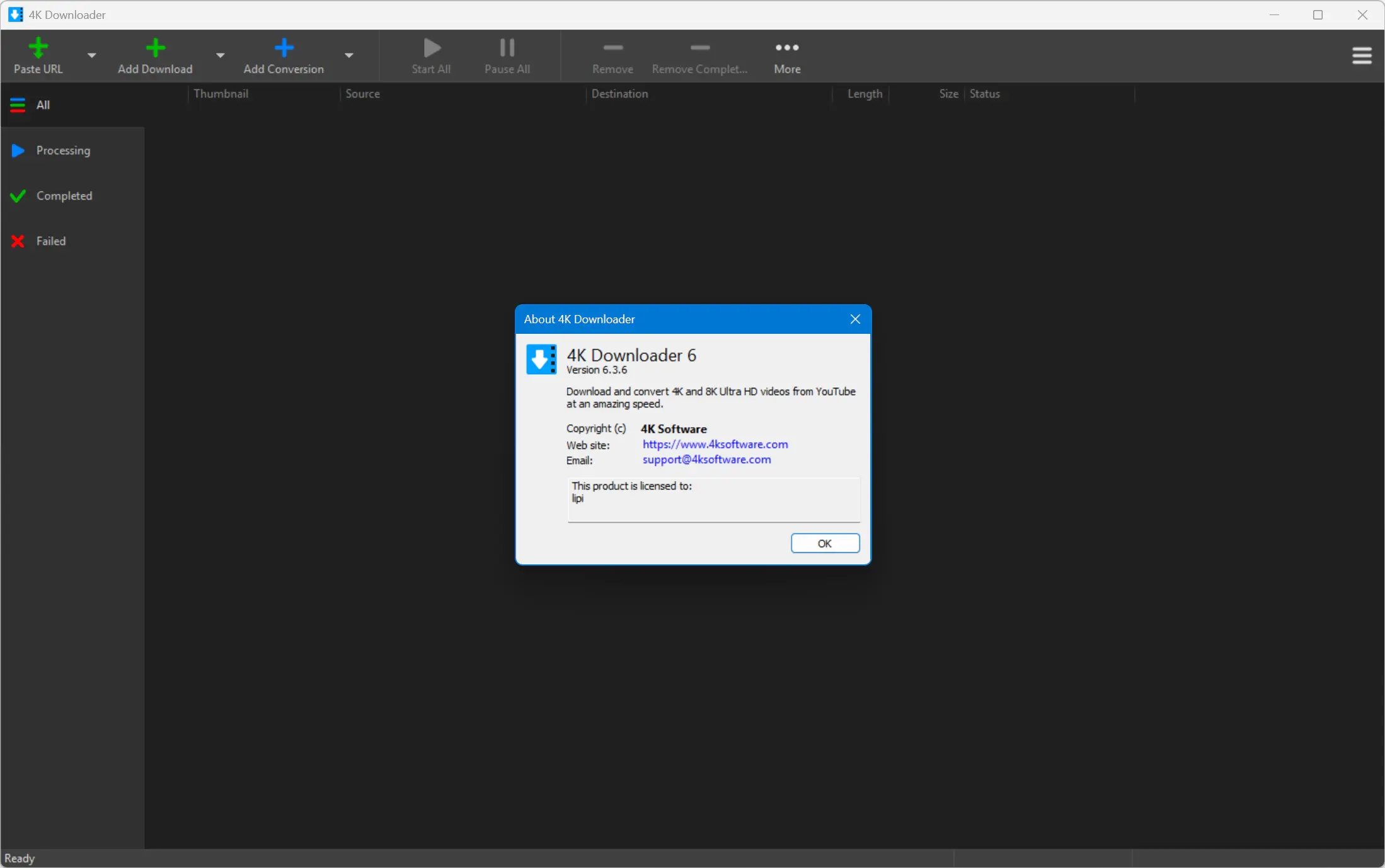The height and width of the screenshot is (868, 1385).
Task: Show Completed downloads in sidebar
Action: (x=64, y=196)
